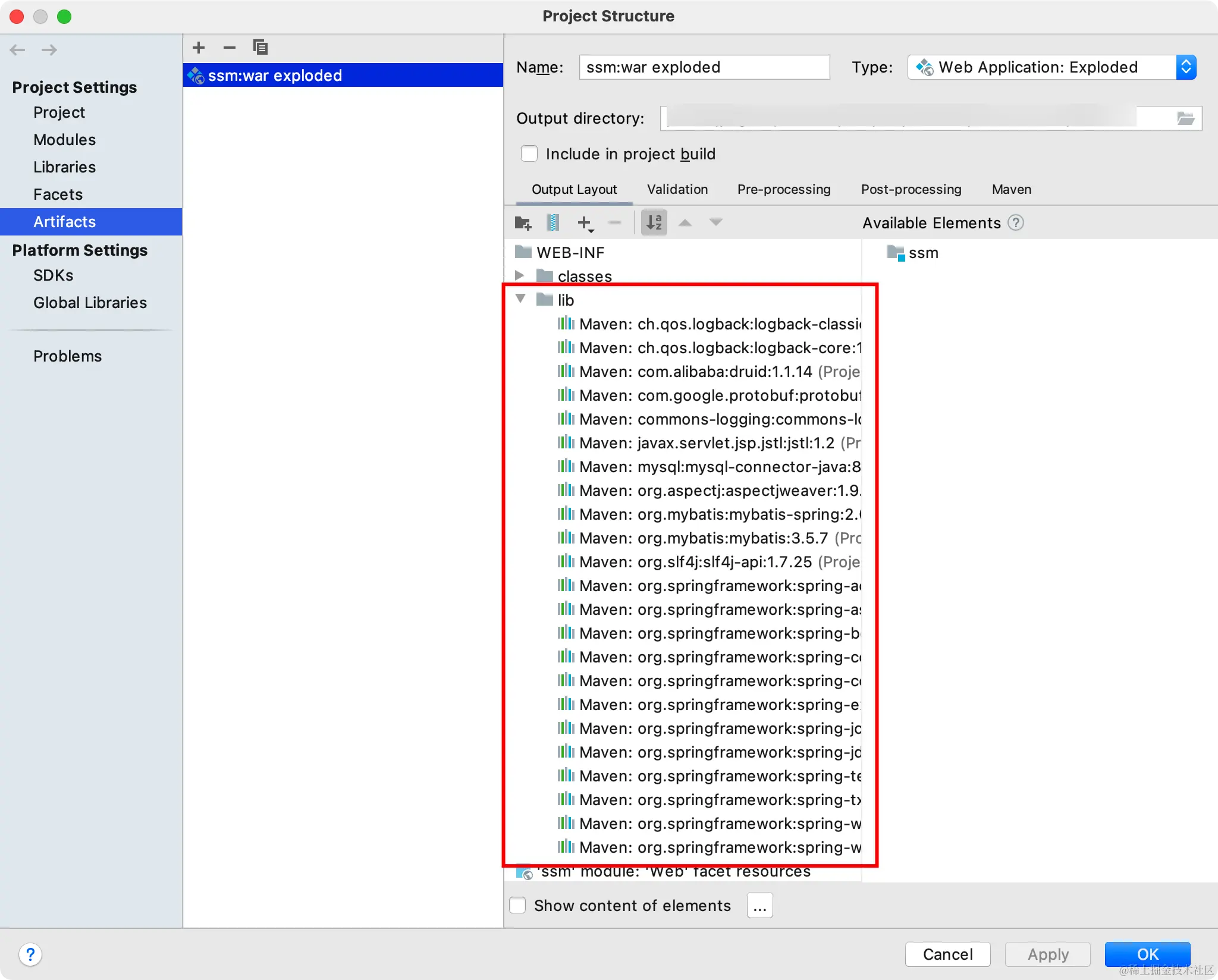Open the Maven tab
The image size is (1218, 980).
coord(1011,190)
